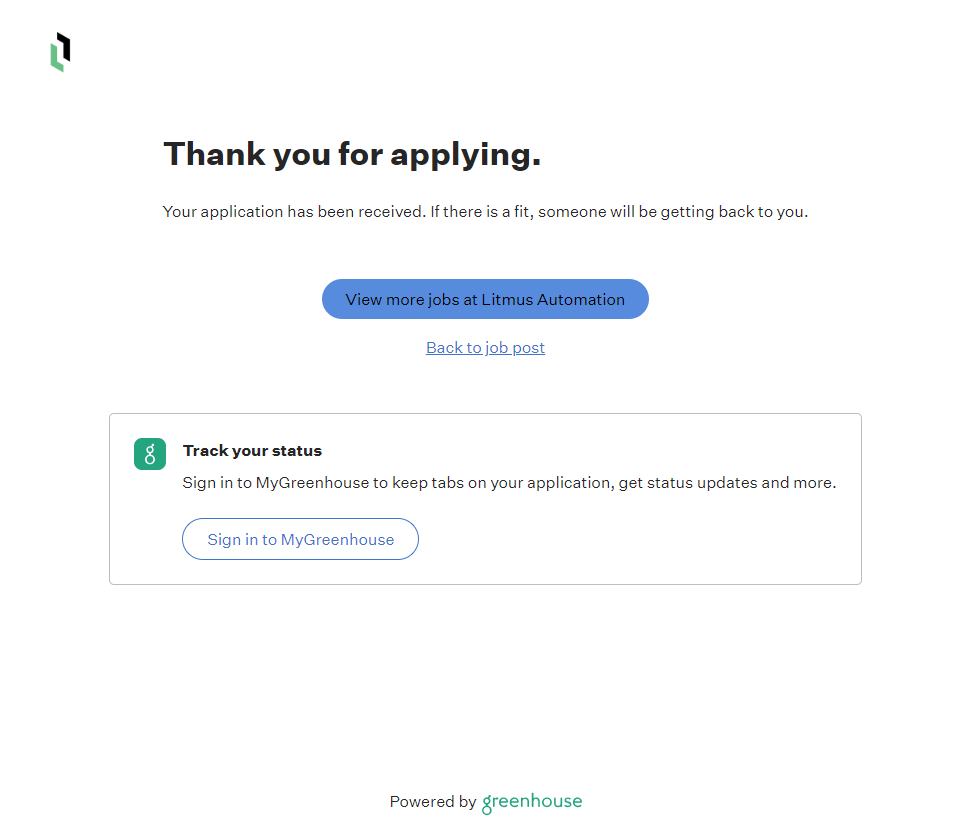Click the greenhouse wordmark logo in footer

[532, 802]
